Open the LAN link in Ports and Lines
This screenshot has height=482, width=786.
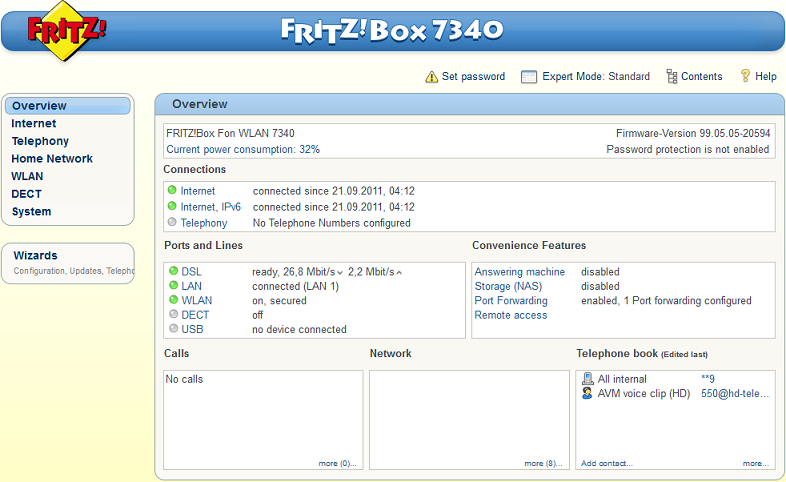click(x=191, y=286)
